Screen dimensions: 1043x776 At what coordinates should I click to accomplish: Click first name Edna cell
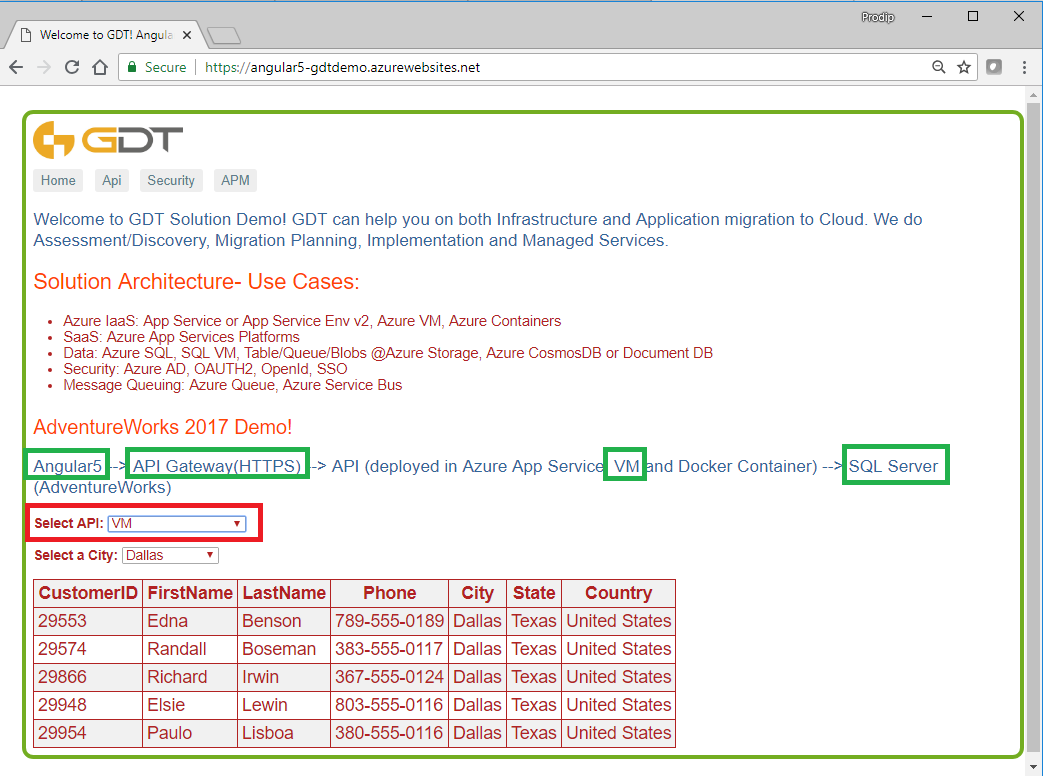[190, 621]
